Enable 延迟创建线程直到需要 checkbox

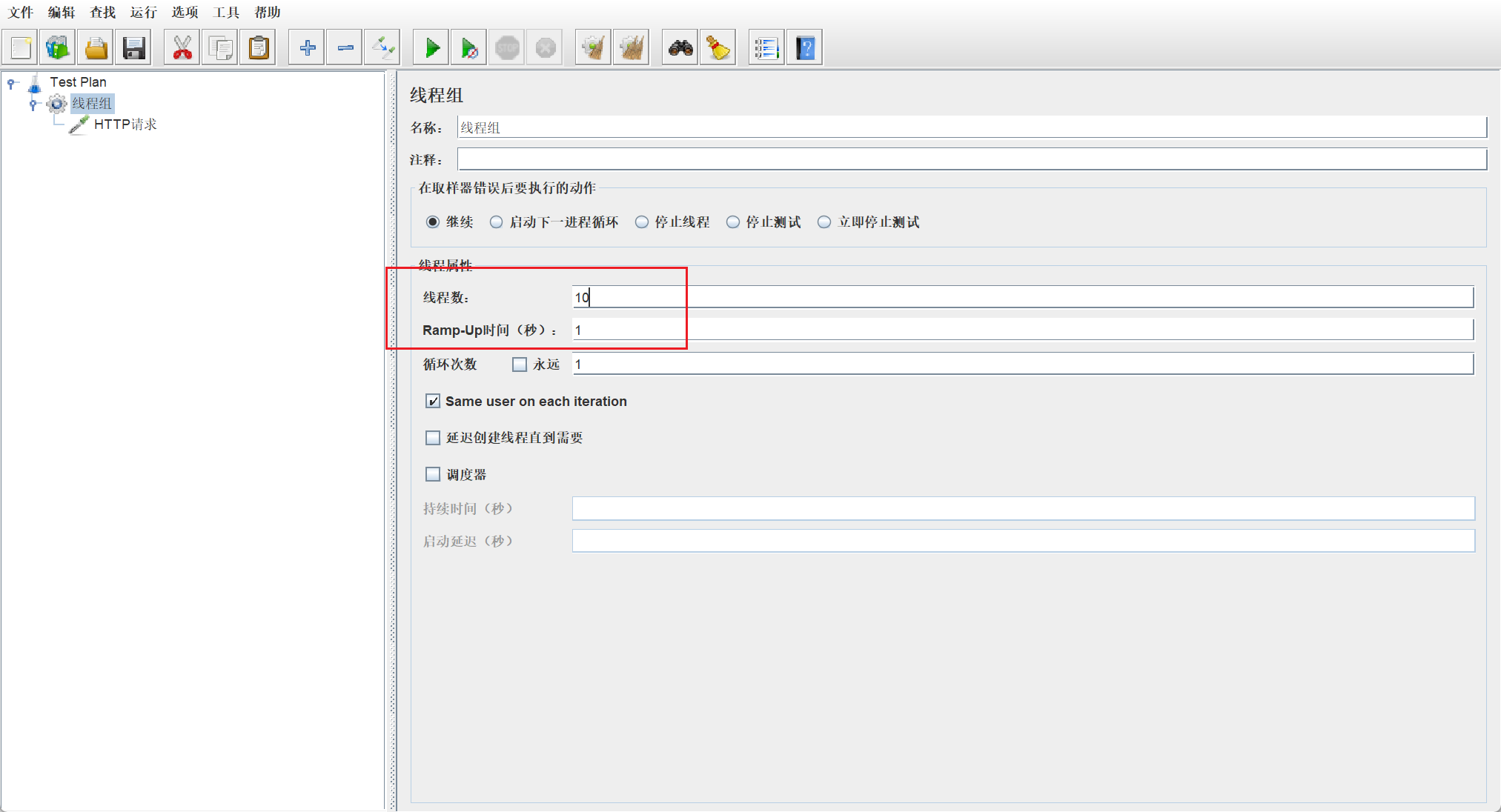click(433, 438)
